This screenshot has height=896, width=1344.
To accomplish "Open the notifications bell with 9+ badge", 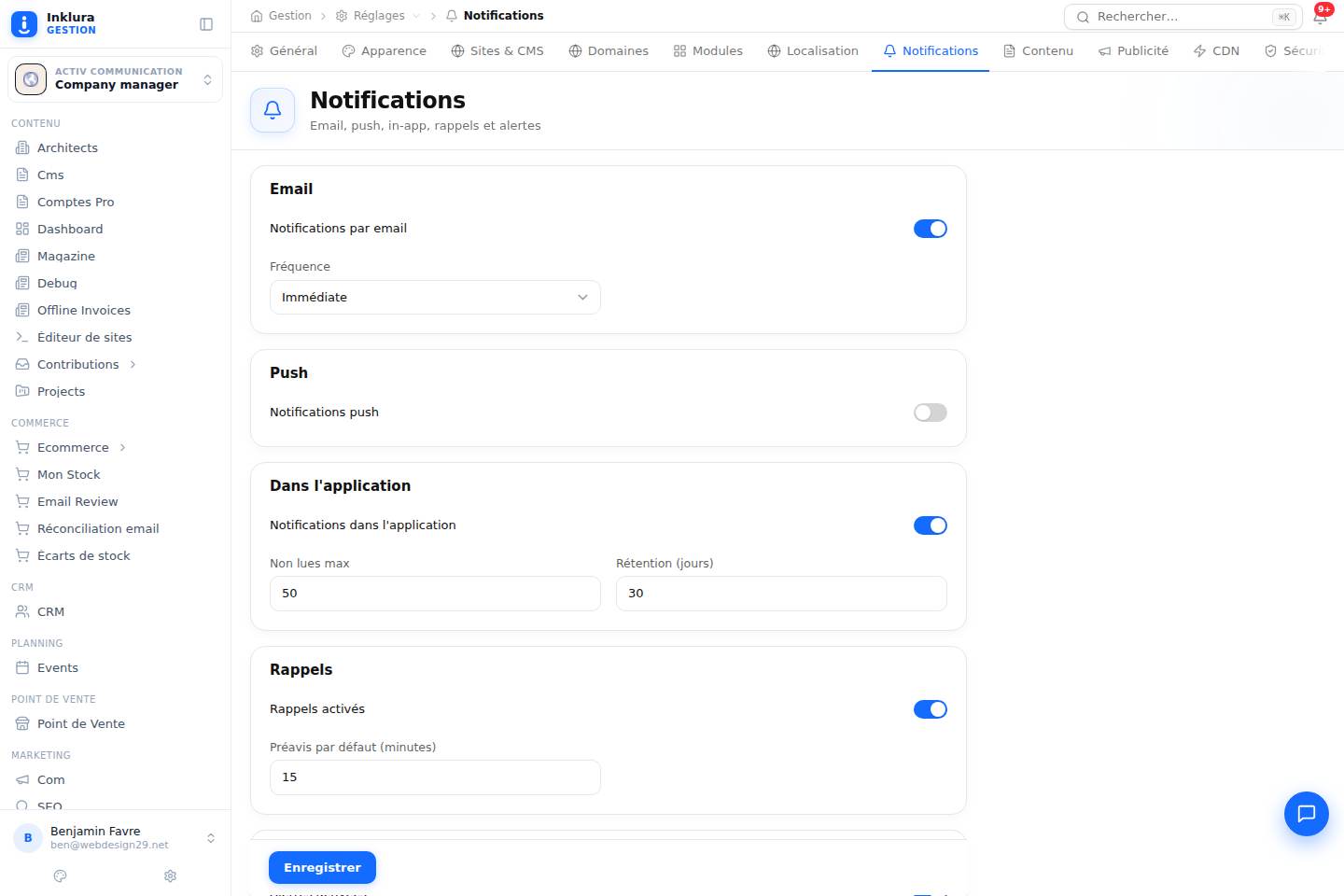I will (x=1321, y=16).
